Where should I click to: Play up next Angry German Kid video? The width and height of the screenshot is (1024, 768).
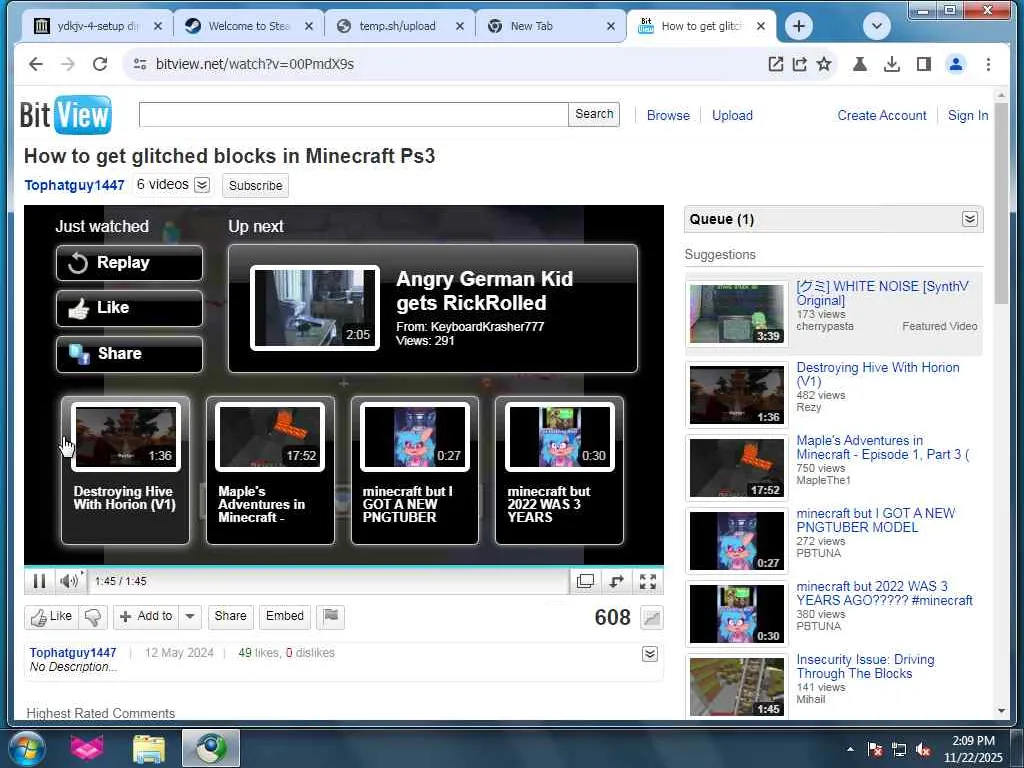[x=432, y=308]
